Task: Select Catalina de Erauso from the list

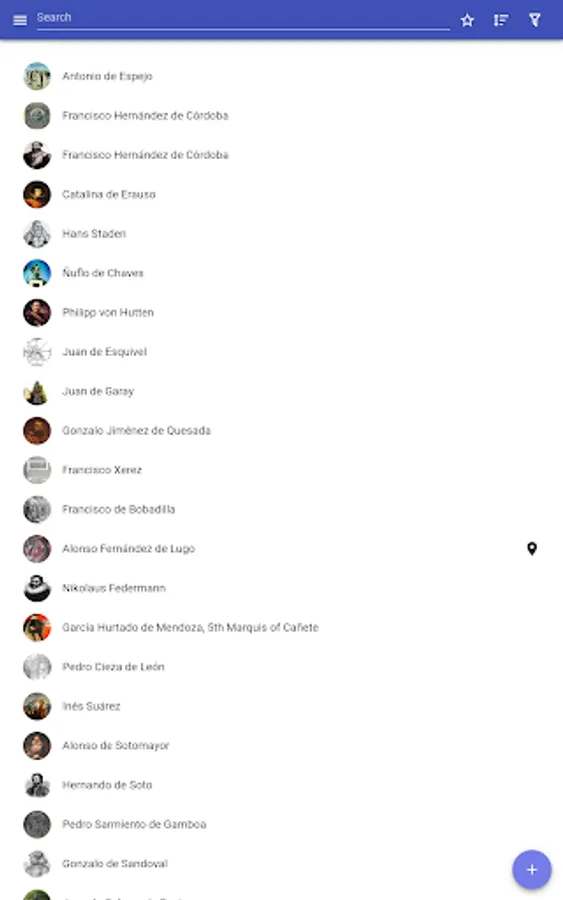Action: pyautogui.click(x=281, y=195)
